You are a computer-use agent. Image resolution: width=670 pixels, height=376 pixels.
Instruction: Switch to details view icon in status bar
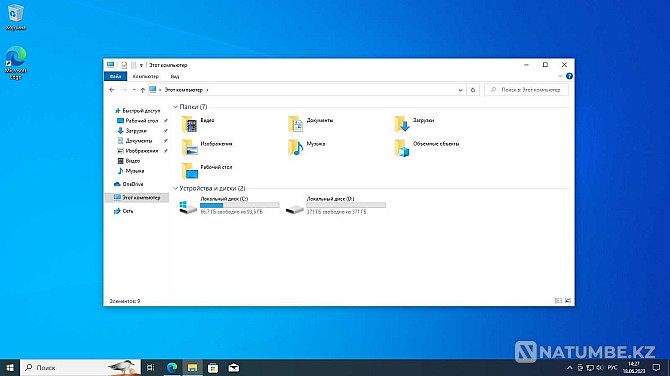point(558,301)
